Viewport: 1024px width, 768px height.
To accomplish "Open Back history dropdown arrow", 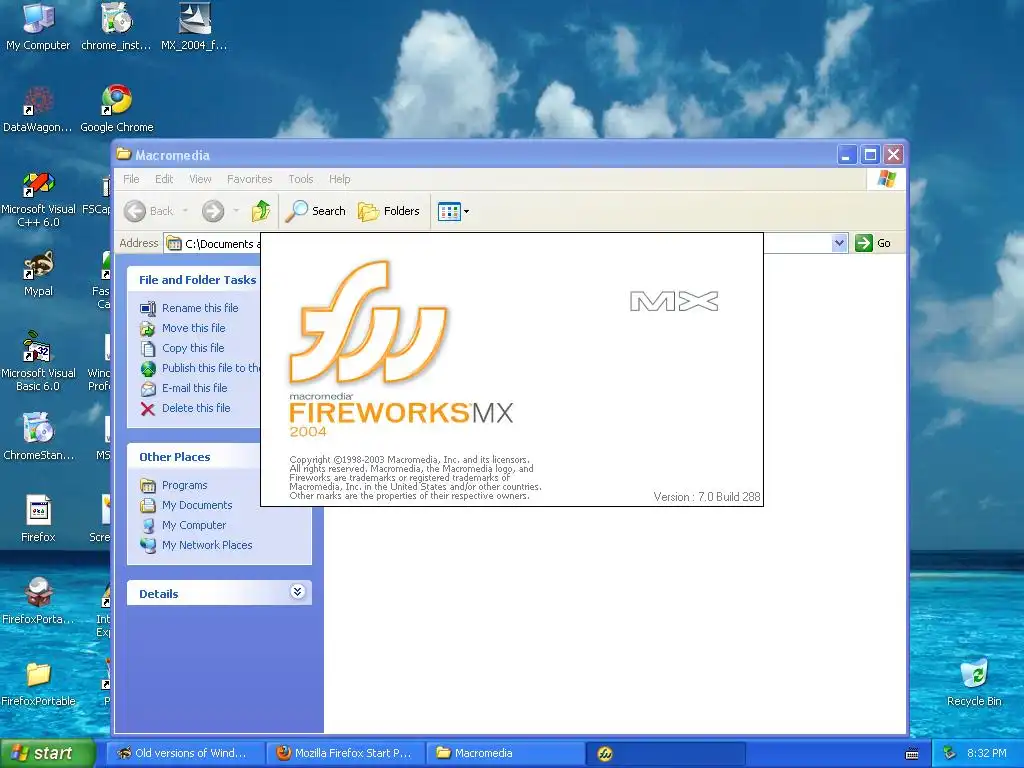I will click(185, 211).
